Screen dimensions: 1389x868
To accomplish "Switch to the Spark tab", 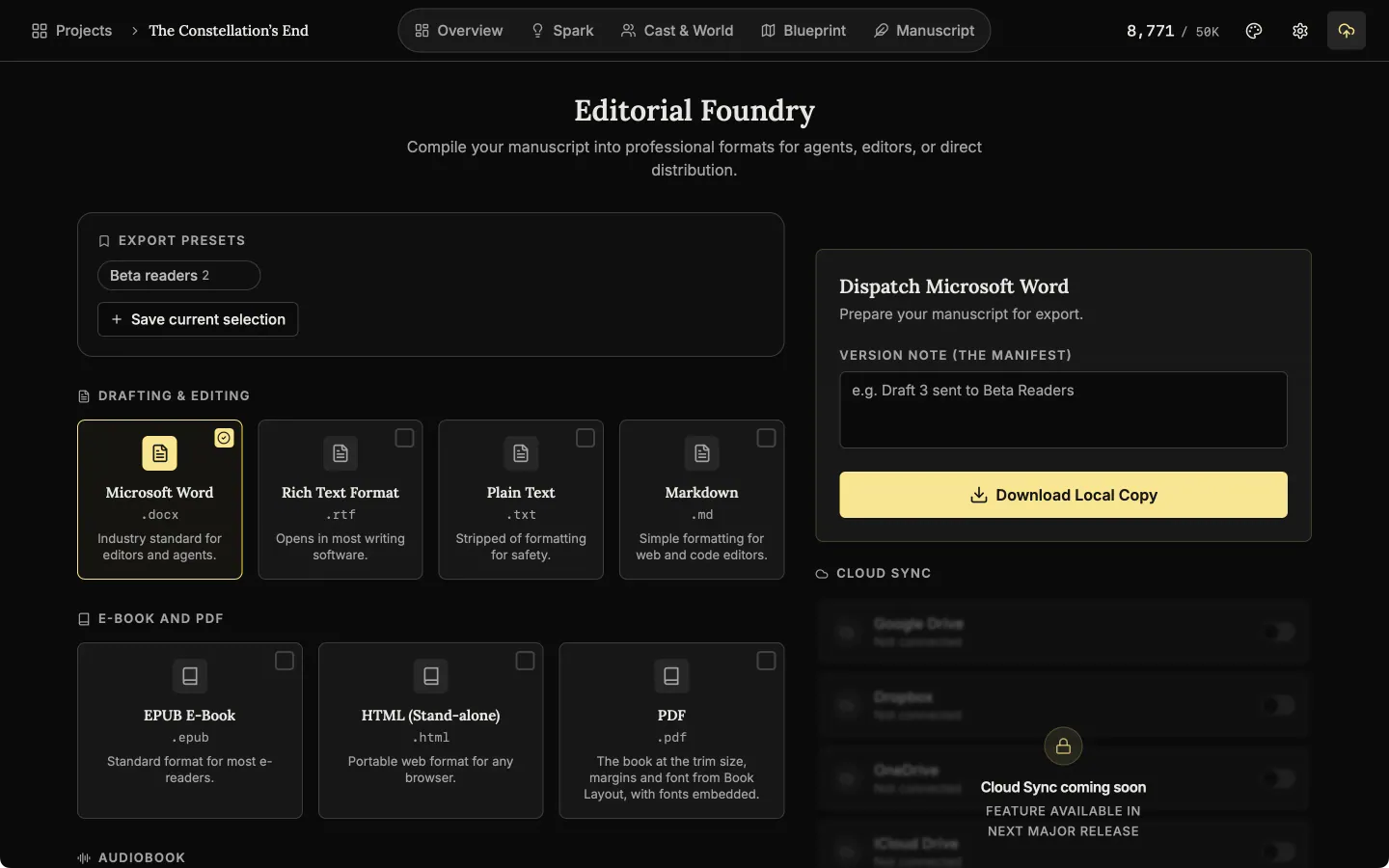I will (562, 31).
